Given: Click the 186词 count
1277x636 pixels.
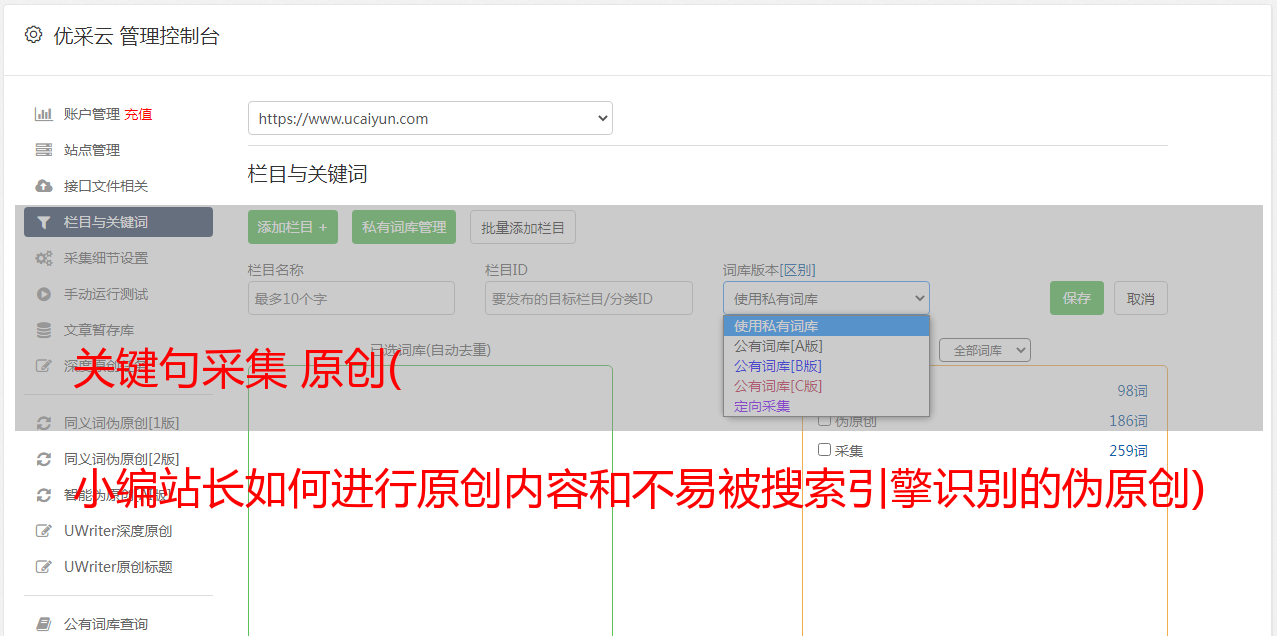Looking at the screenshot, I should (1128, 421).
